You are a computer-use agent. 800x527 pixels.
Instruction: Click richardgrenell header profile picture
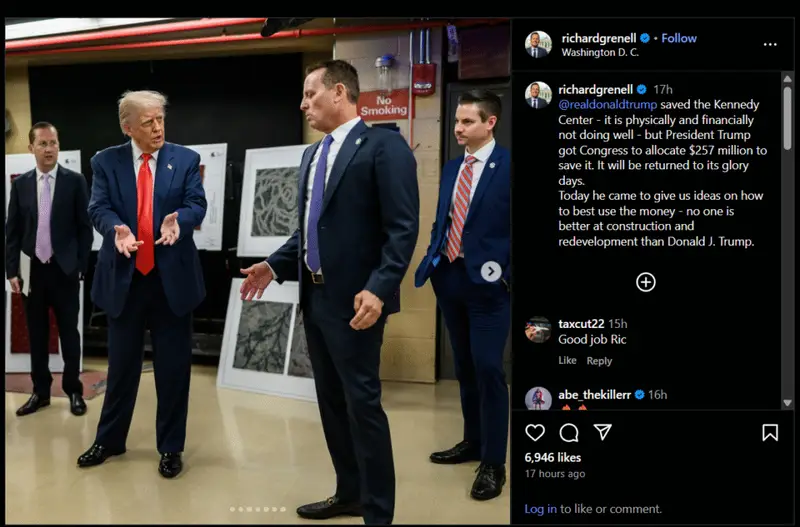coord(538,44)
